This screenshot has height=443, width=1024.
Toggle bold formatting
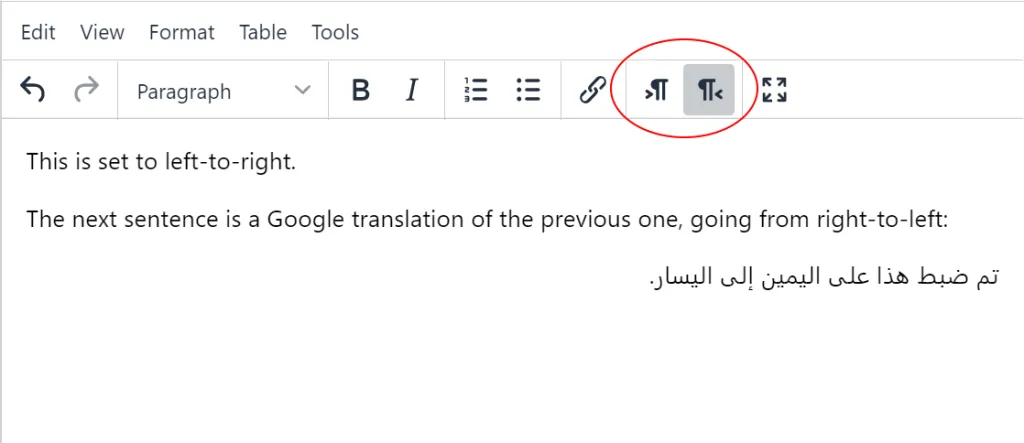click(x=361, y=91)
